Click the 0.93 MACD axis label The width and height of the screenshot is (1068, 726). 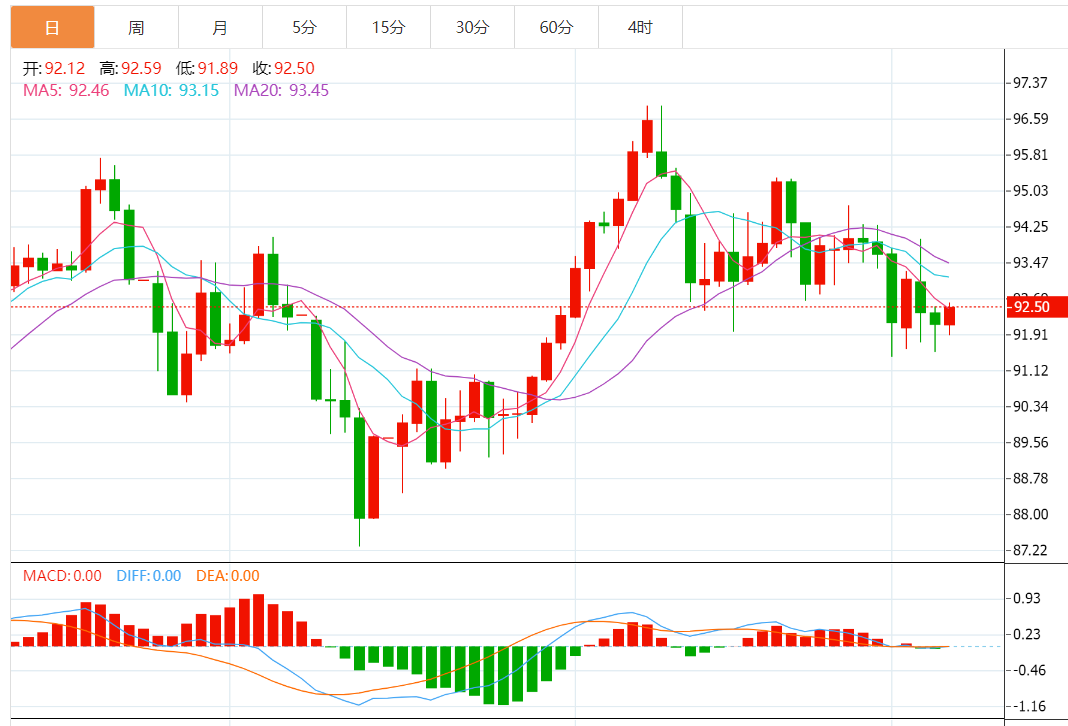1027,599
